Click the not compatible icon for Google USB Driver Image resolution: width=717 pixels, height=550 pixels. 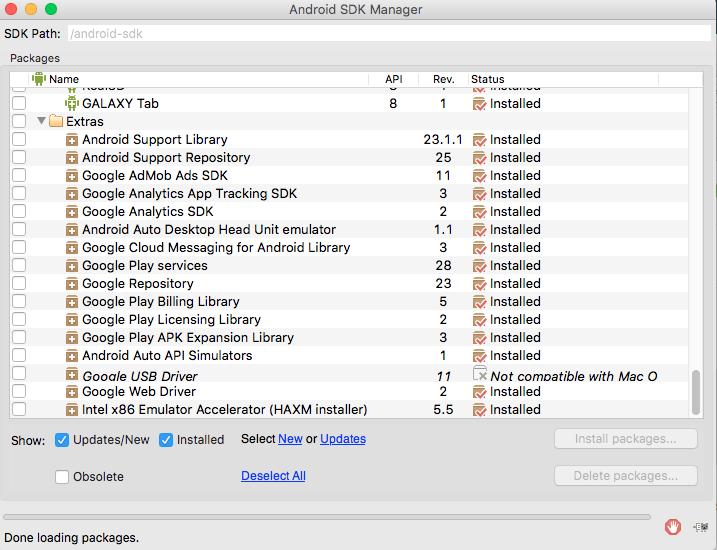point(480,375)
